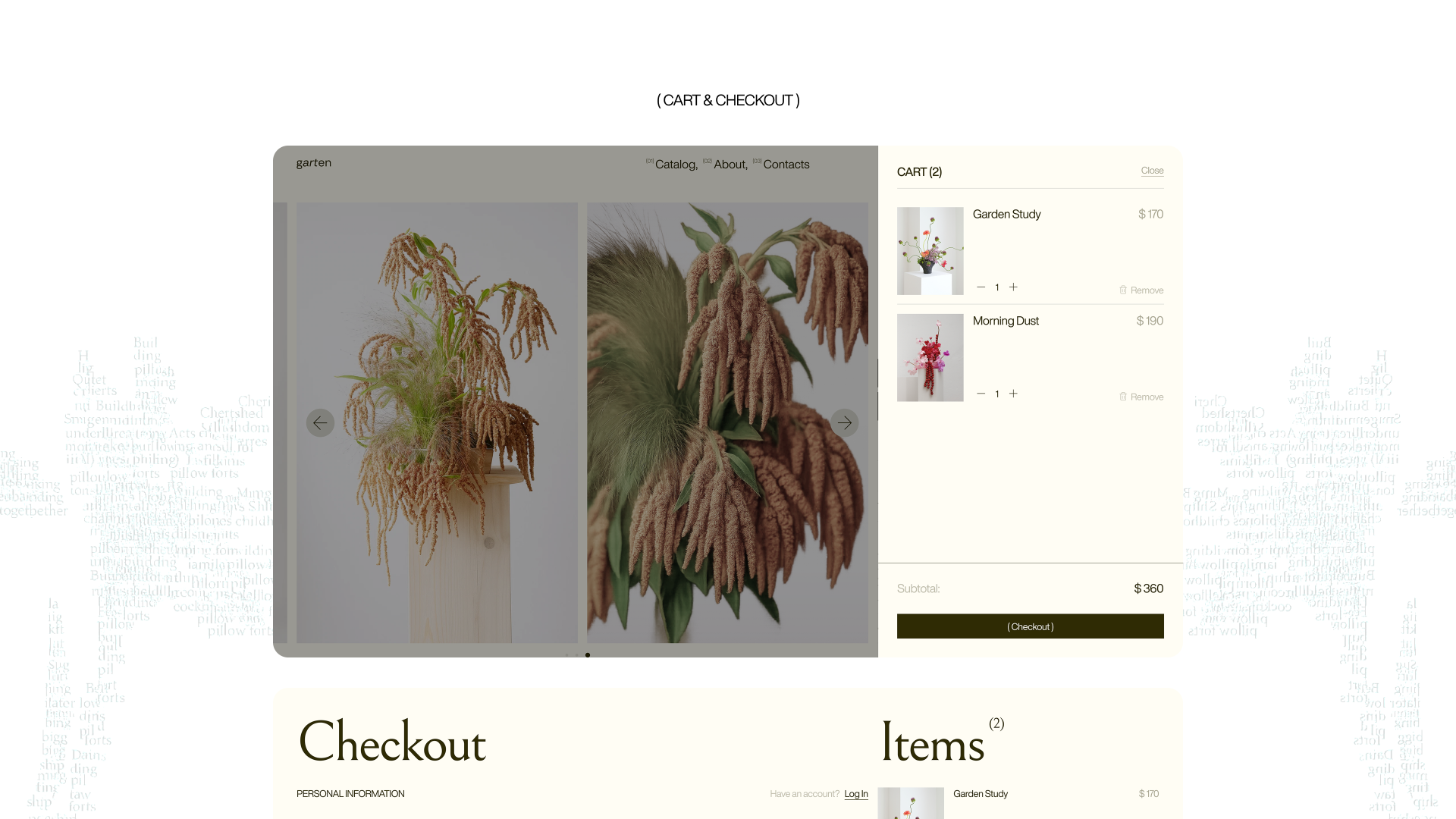
Task: Increase Morning Dust quantity with plus icon
Action: click(1013, 394)
